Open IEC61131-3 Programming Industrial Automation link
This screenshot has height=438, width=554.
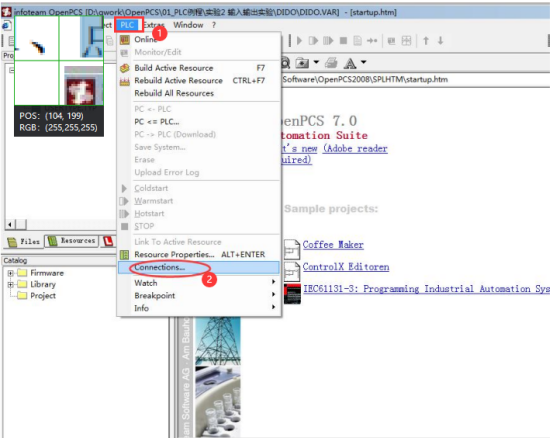coord(426,289)
